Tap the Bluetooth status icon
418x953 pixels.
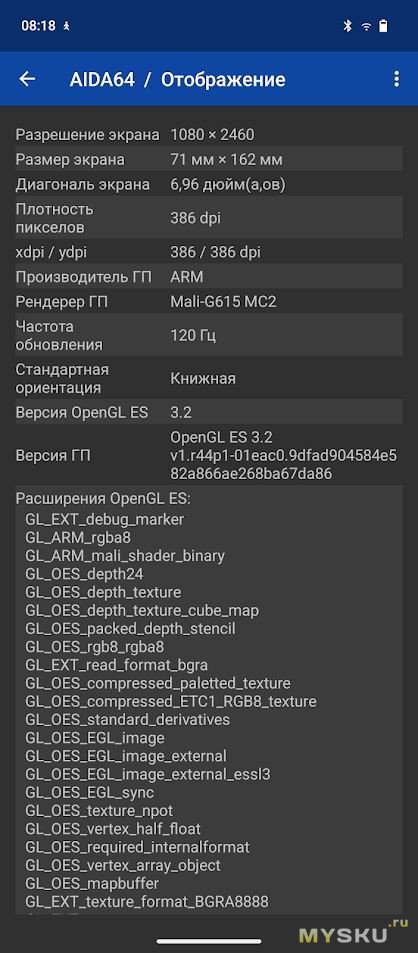point(348,26)
